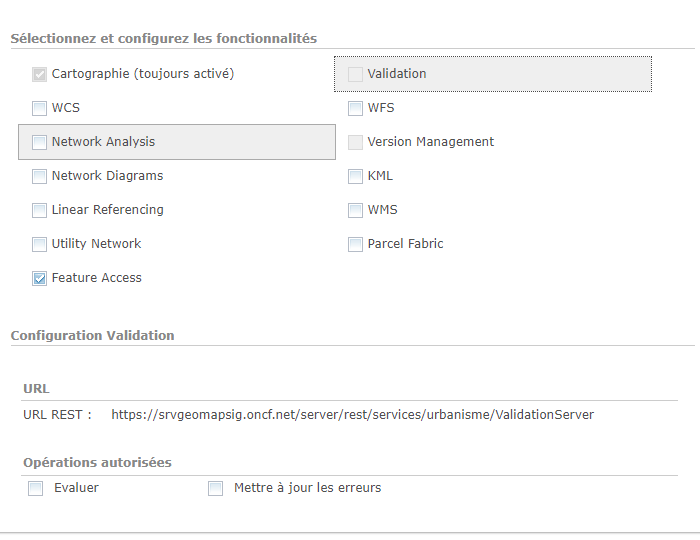This screenshot has height=540, width=700.
Task: Select the Network Analysis row label
Action: coord(103,142)
